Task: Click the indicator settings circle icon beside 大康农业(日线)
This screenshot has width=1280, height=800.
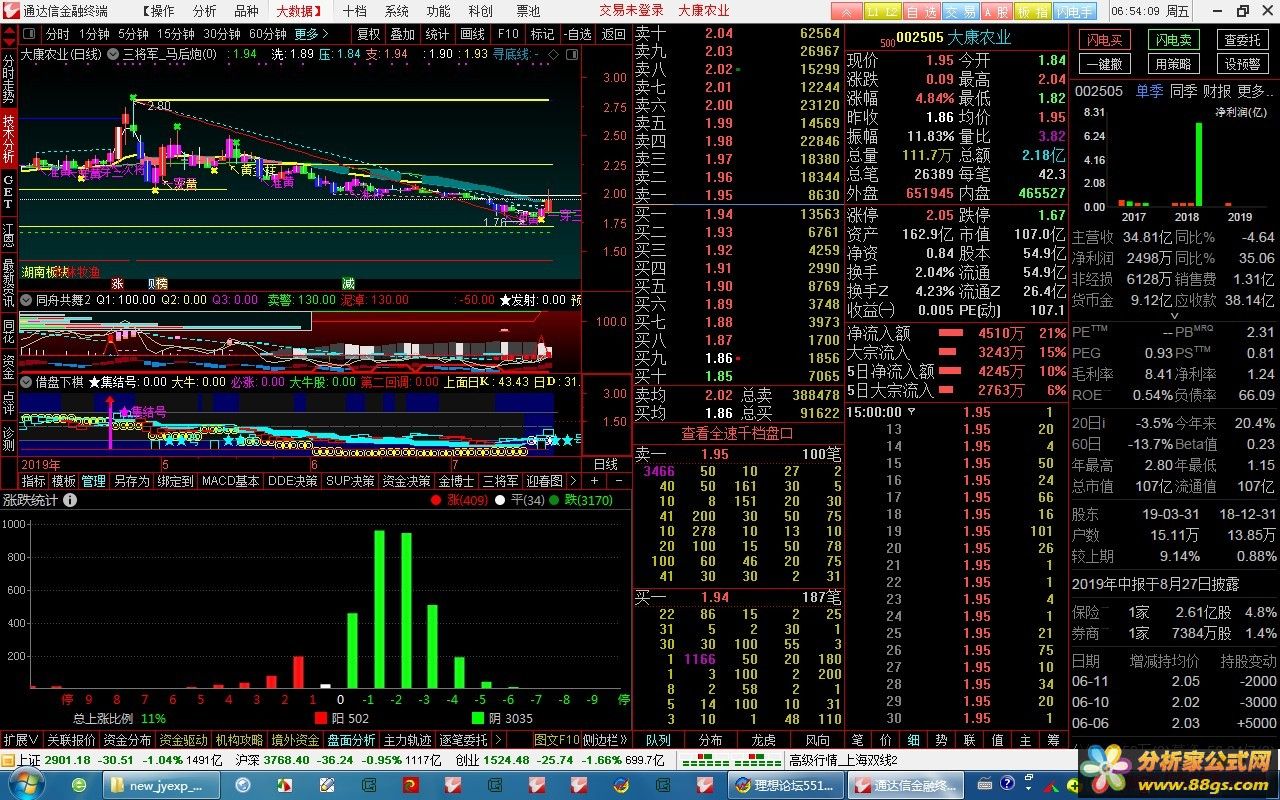Action: [x=111, y=54]
